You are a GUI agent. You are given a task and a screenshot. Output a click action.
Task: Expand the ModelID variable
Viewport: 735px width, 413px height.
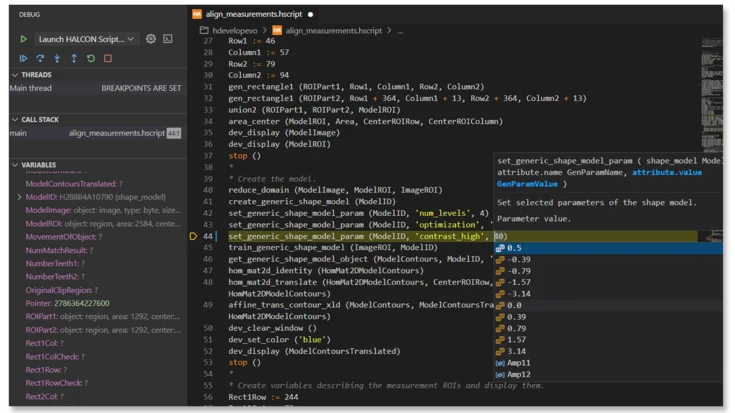(20, 197)
